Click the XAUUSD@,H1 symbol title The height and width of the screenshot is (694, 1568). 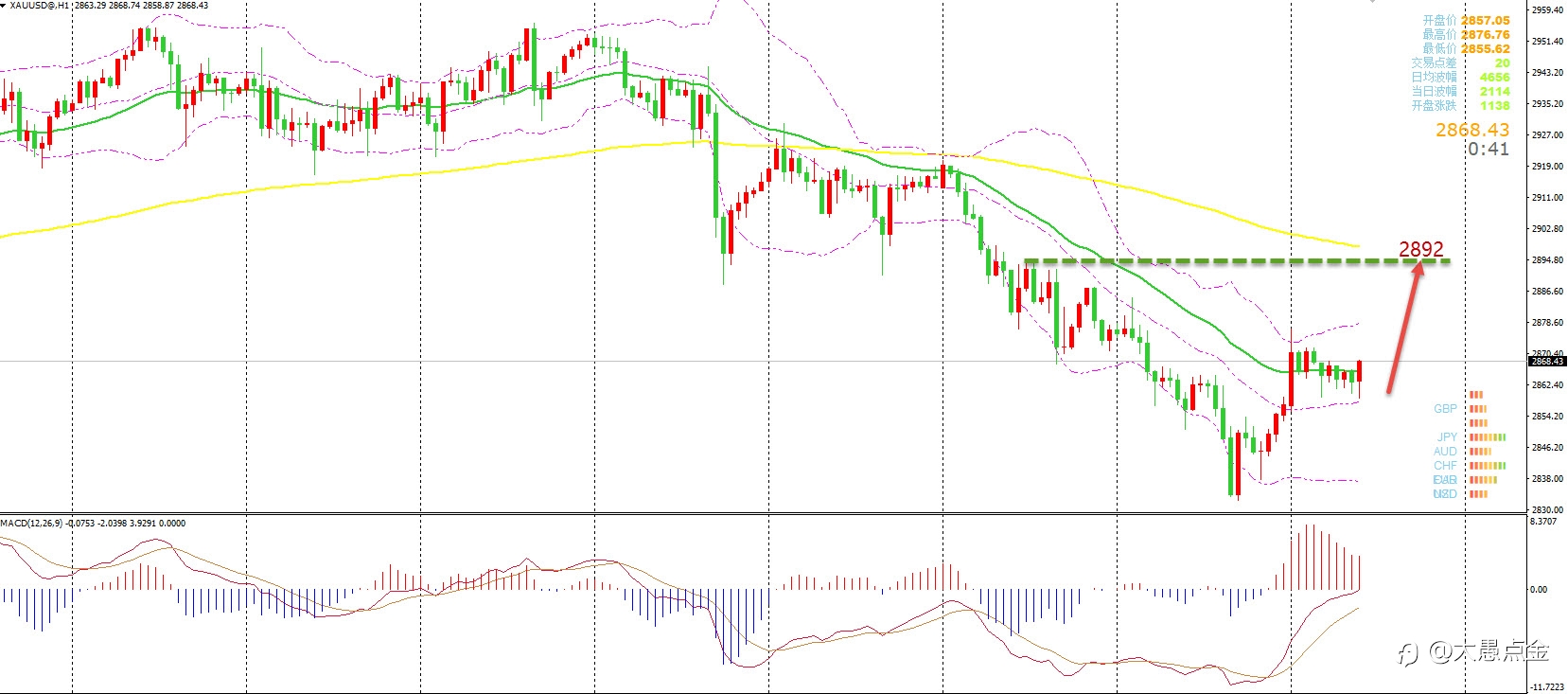[40, 6]
